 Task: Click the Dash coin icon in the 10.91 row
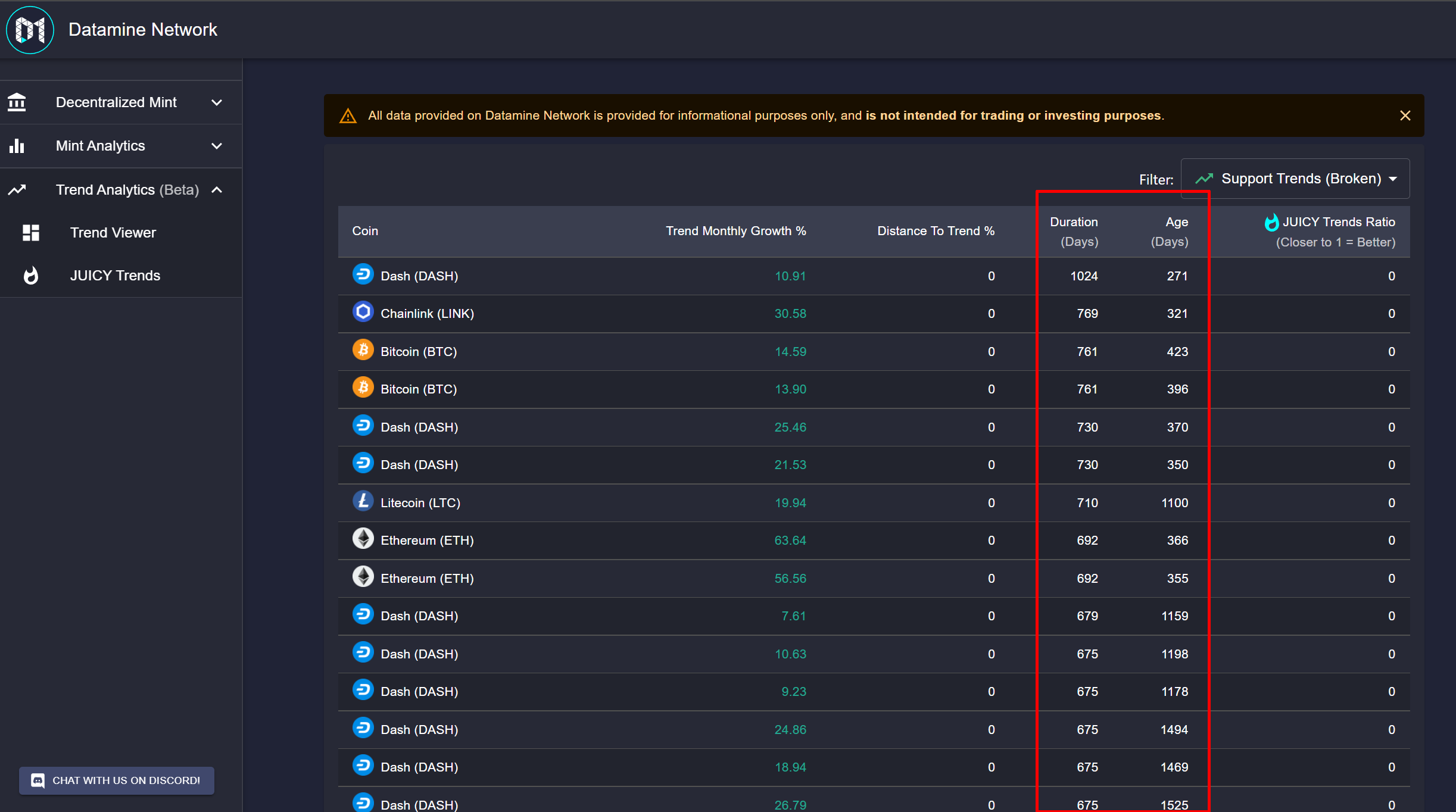click(363, 274)
